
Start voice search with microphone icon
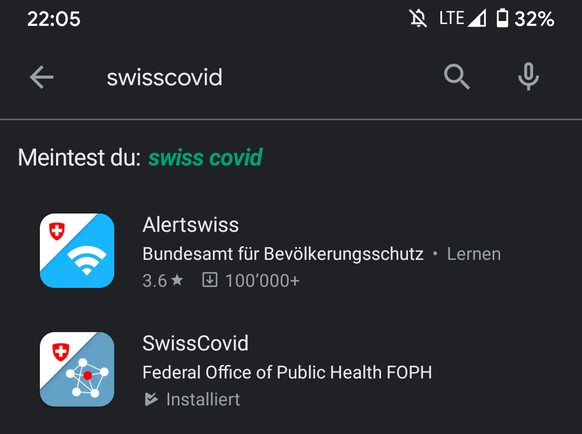[528, 77]
